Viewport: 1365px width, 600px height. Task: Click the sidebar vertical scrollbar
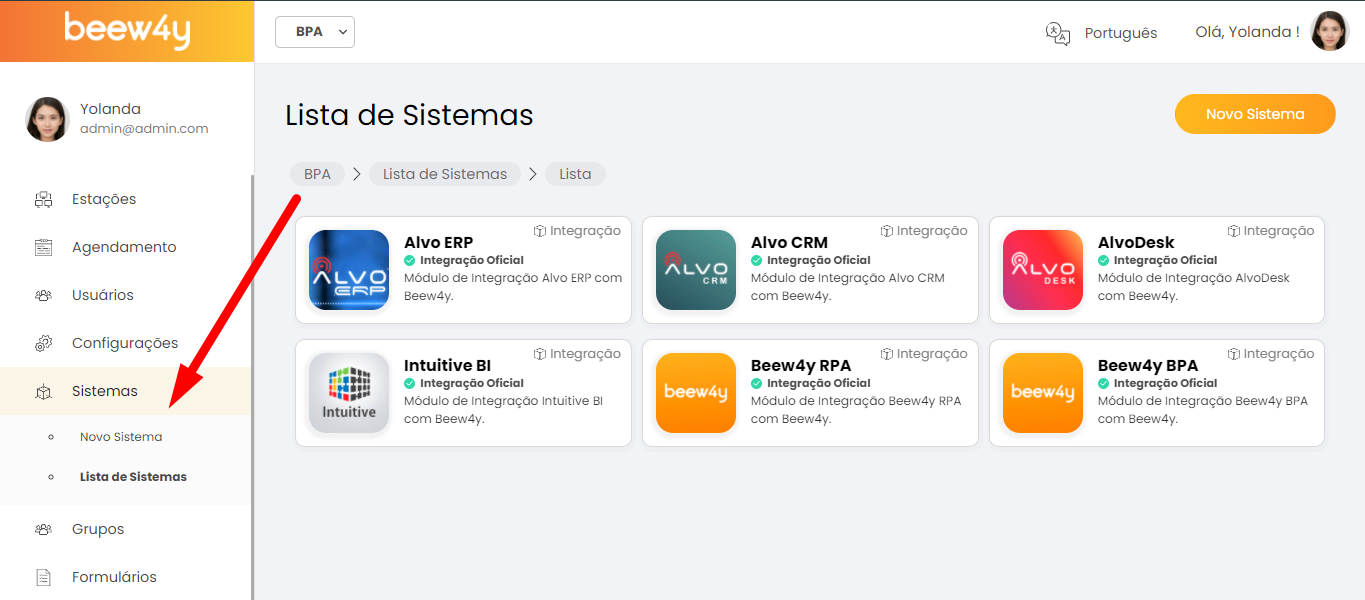[x=252, y=388]
